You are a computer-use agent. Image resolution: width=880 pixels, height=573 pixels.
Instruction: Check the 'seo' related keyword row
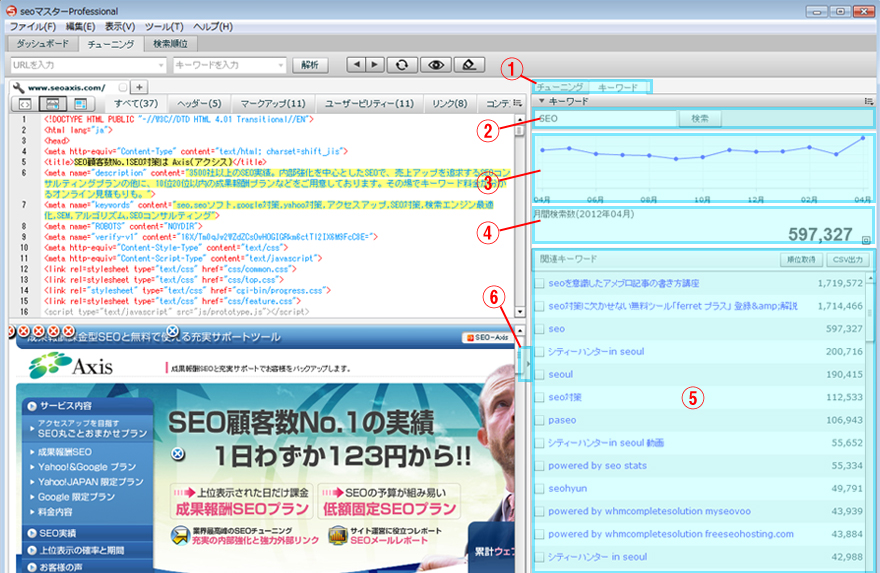(x=539, y=329)
